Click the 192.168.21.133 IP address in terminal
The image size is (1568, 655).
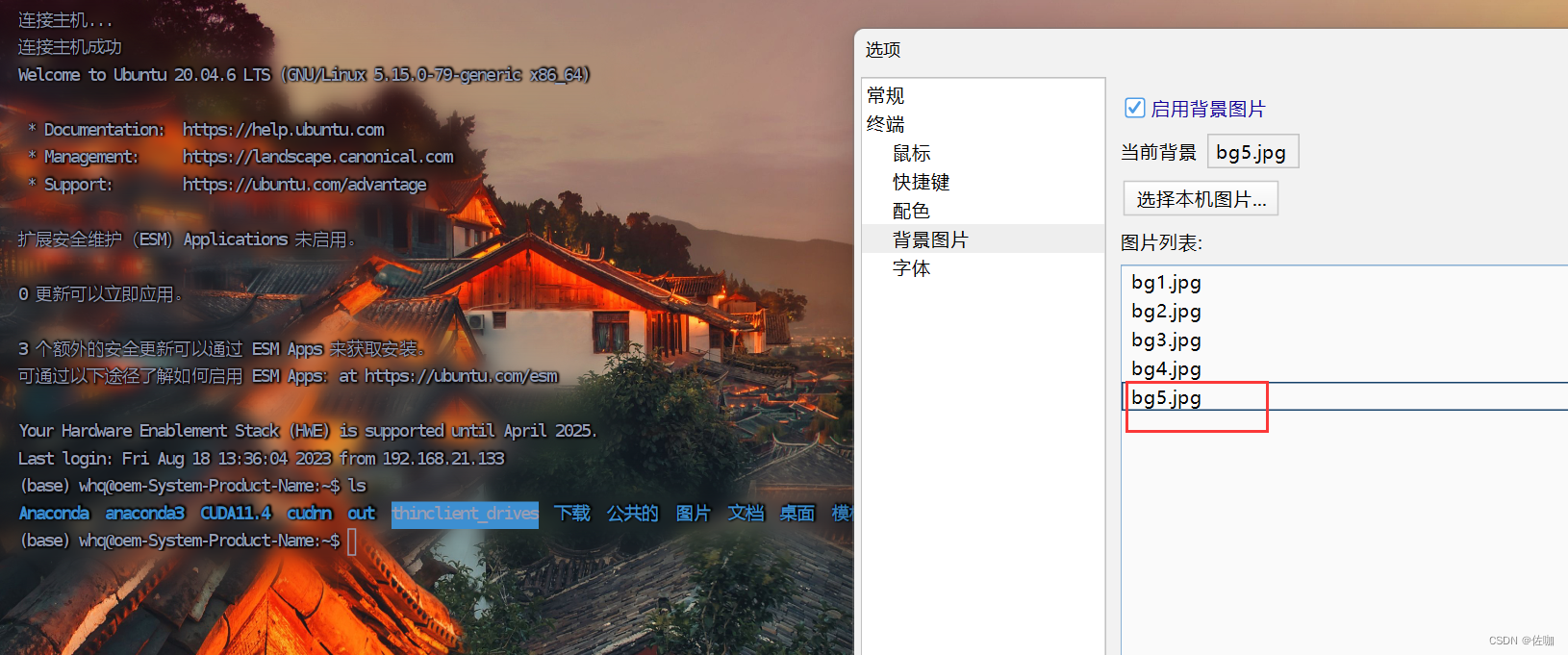pos(443,459)
